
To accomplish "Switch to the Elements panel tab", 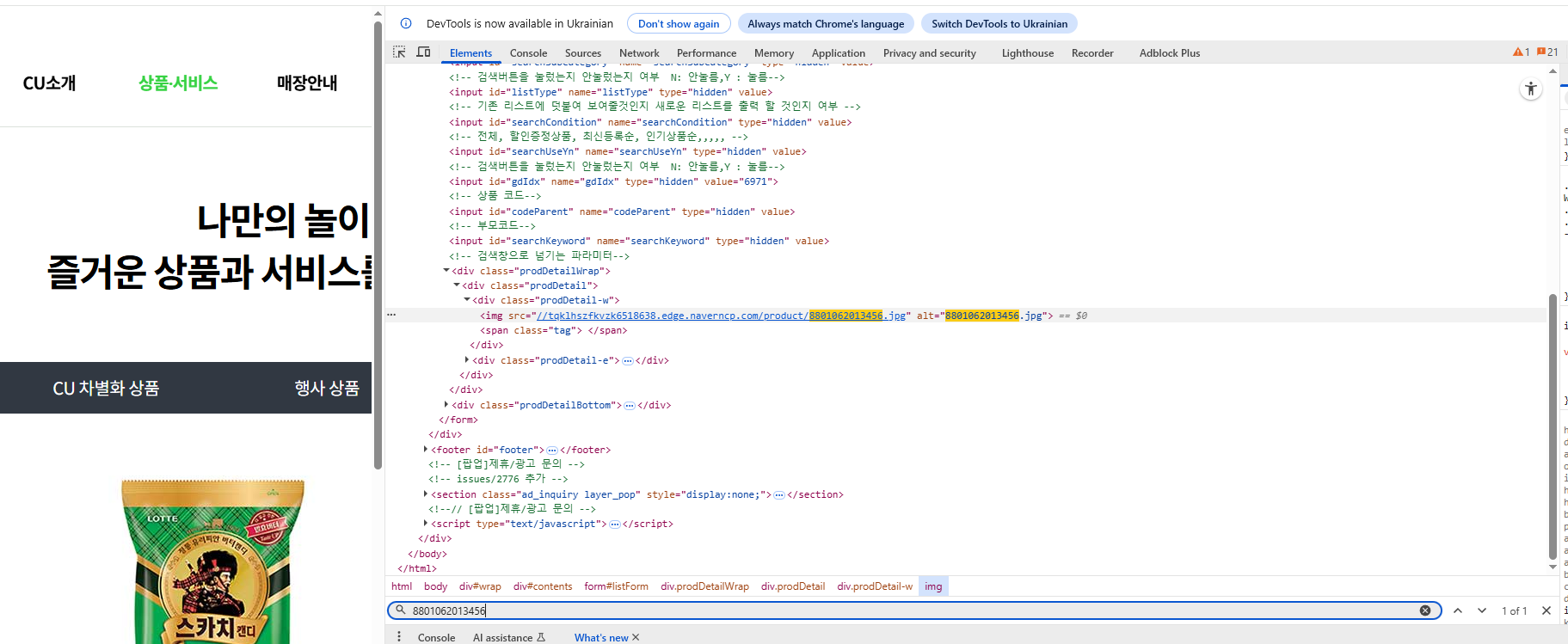I will click(x=470, y=53).
